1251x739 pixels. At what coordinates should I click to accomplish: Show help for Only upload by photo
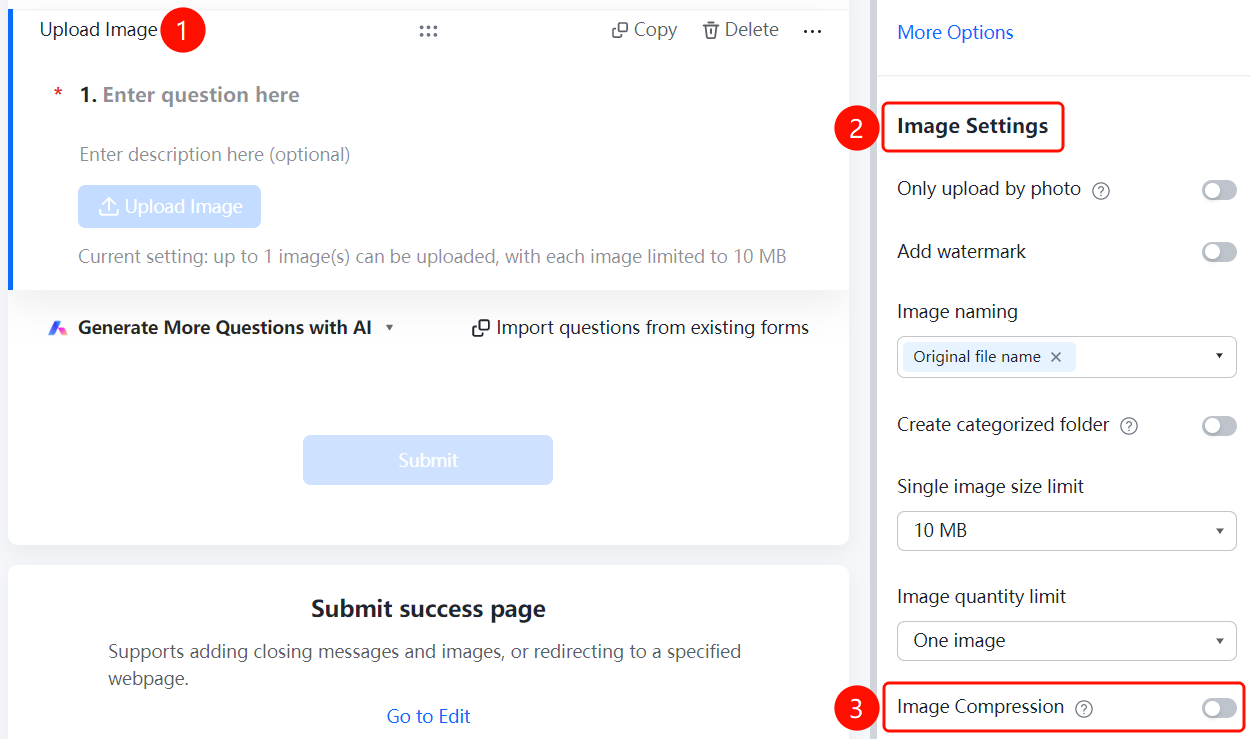[x=1101, y=190]
